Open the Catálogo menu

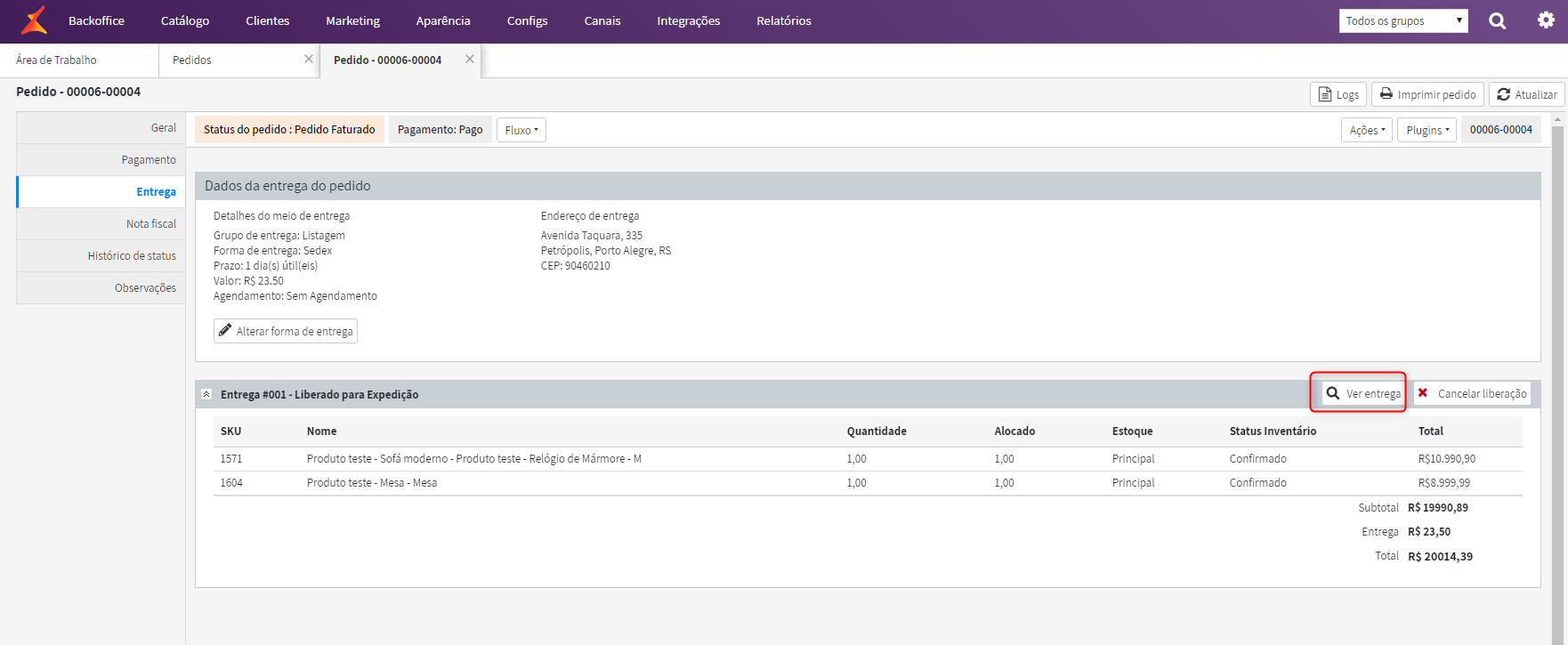[185, 20]
